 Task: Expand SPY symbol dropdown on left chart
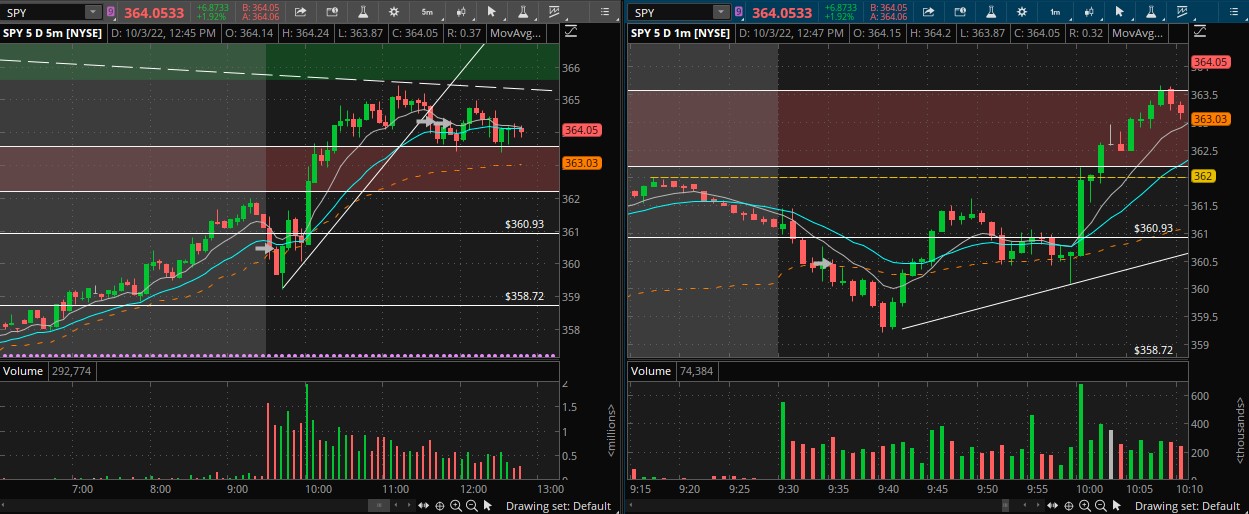(92, 12)
